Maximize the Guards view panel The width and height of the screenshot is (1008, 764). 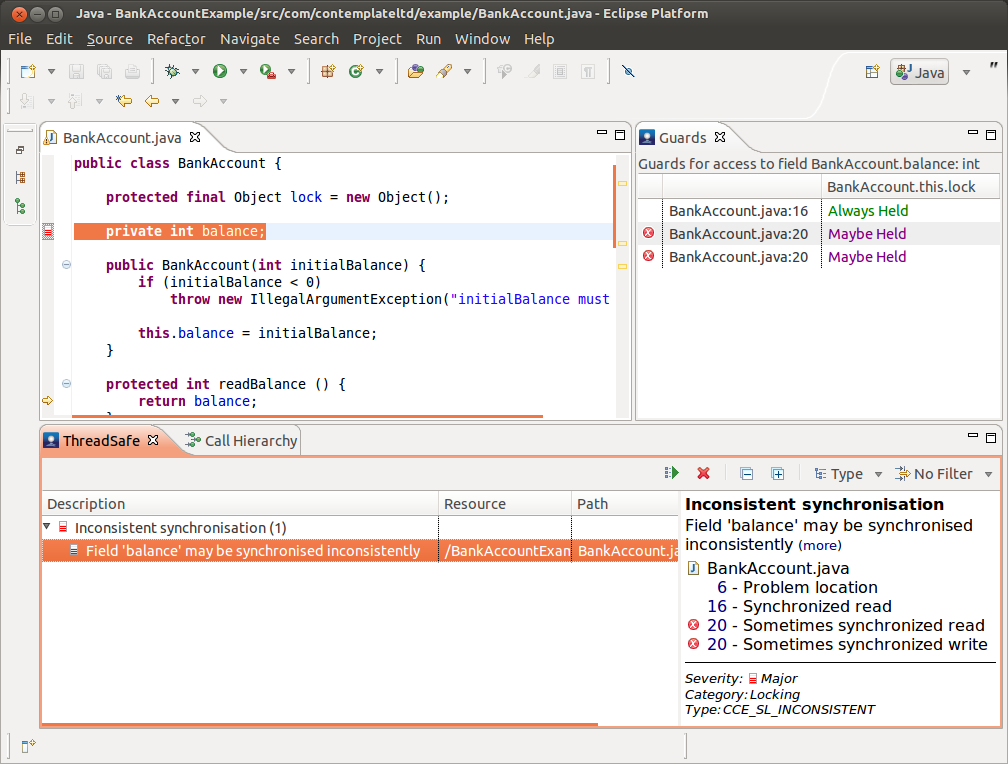(991, 134)
